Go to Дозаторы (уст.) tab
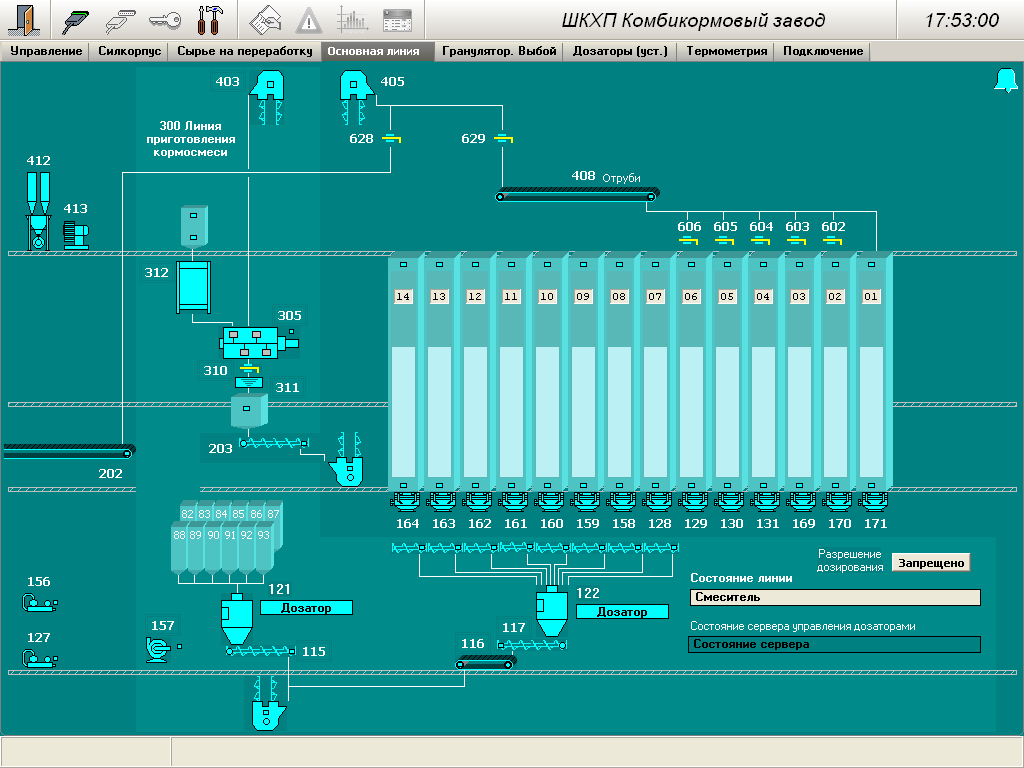 pos(619,51)
